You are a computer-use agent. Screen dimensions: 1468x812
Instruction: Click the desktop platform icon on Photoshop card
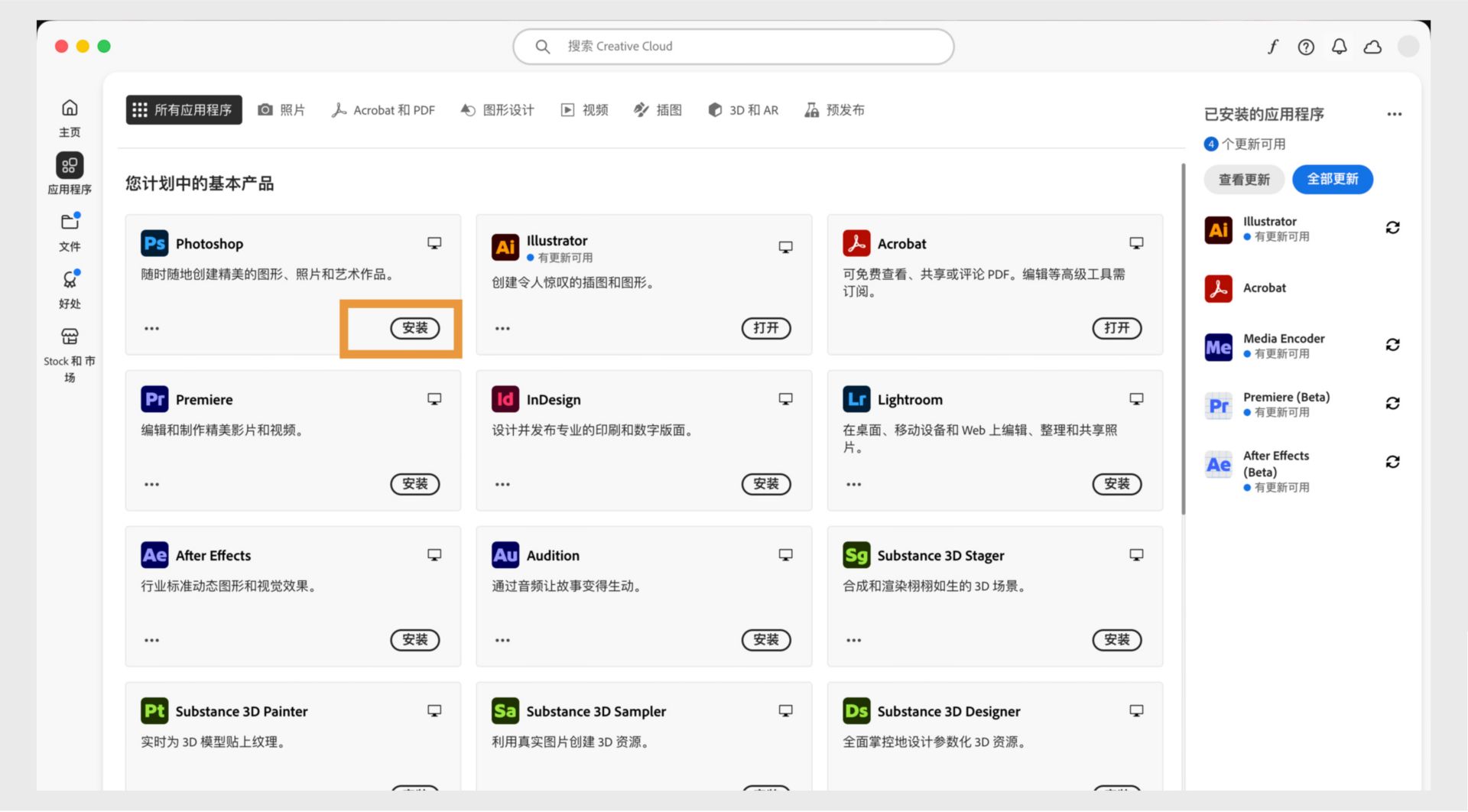[x=434, y=243]
